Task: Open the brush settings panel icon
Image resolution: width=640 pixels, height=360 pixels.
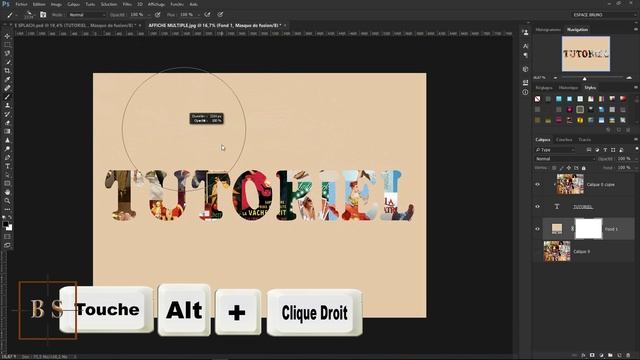Action: point(43,15)
